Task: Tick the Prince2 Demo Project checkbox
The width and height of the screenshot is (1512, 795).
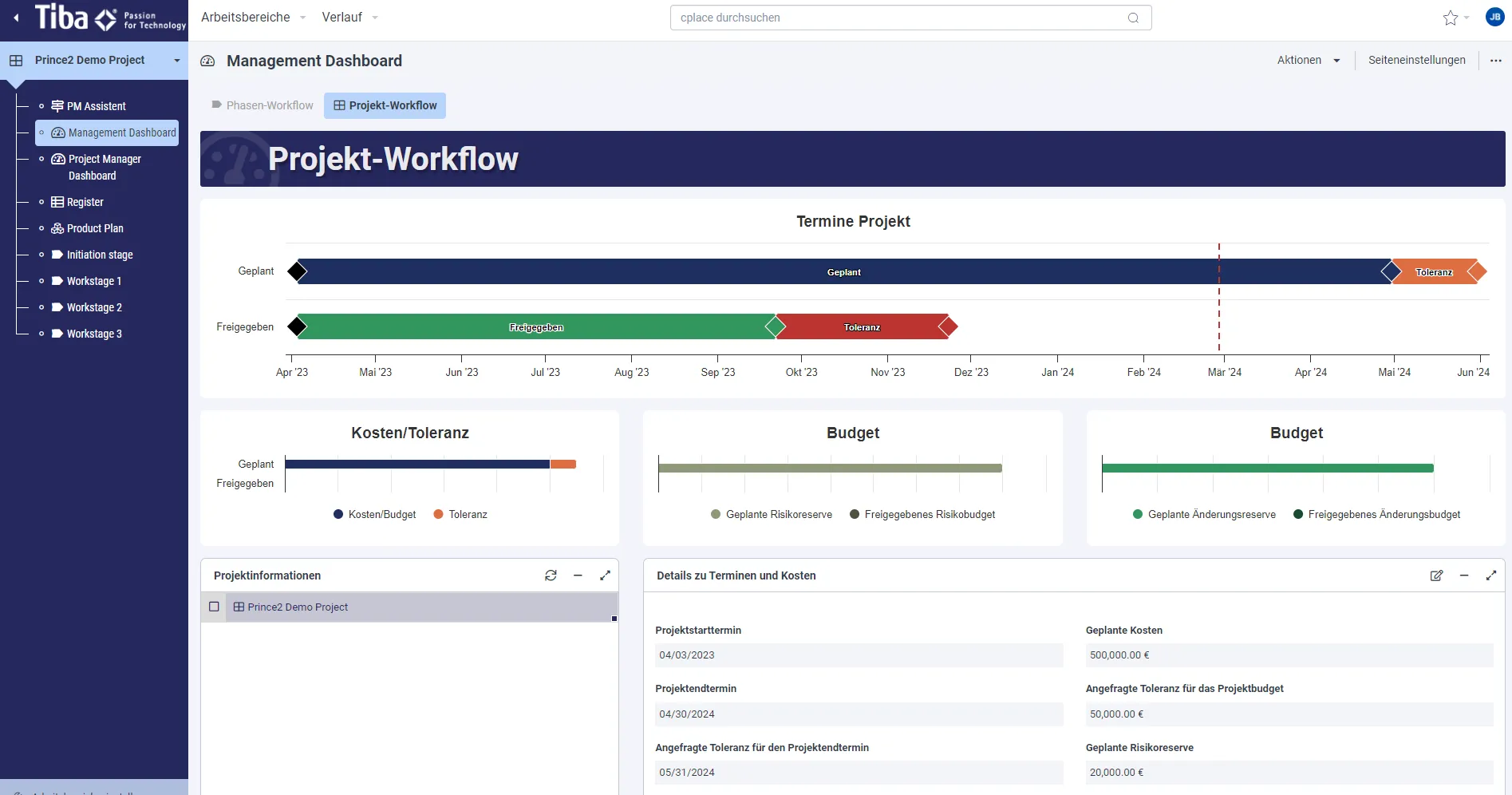Action: click(x=214, y=607)
